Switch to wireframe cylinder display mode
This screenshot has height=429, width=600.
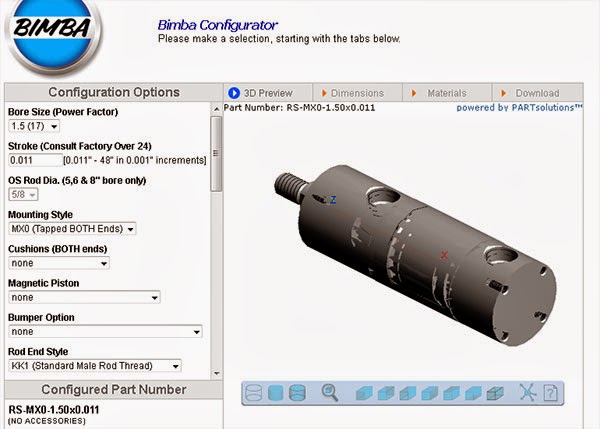pyautogui.click(x=253, y=393)
